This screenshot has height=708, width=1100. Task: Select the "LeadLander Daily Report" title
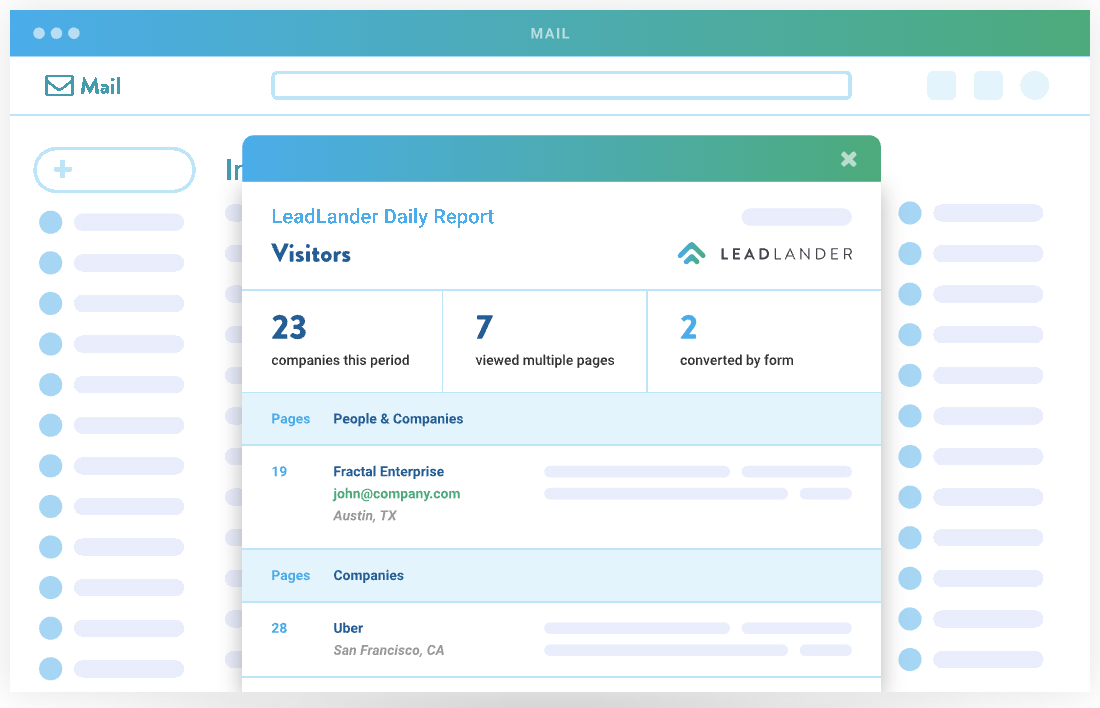coord(382,216)
